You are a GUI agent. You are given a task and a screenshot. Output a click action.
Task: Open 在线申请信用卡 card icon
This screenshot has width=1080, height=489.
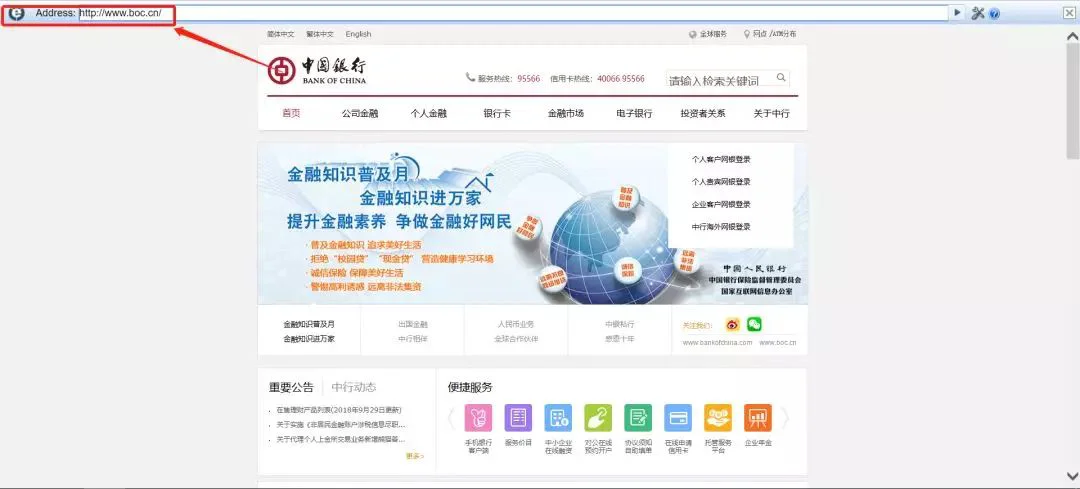tap(678, 417)
